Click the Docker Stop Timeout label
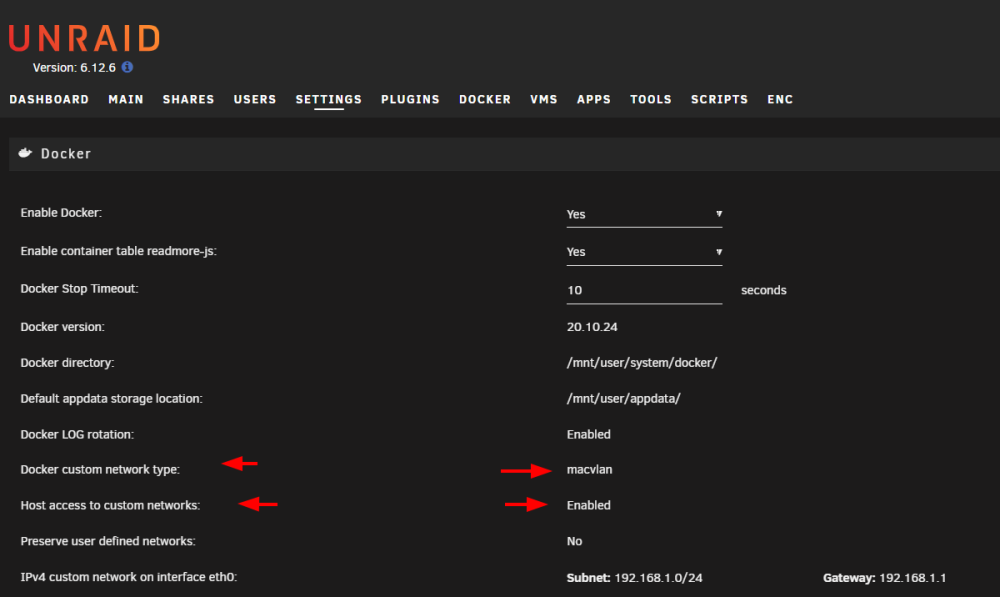Image resolution: width=1000 pixels, height=597 pixels. pos(79,289)
